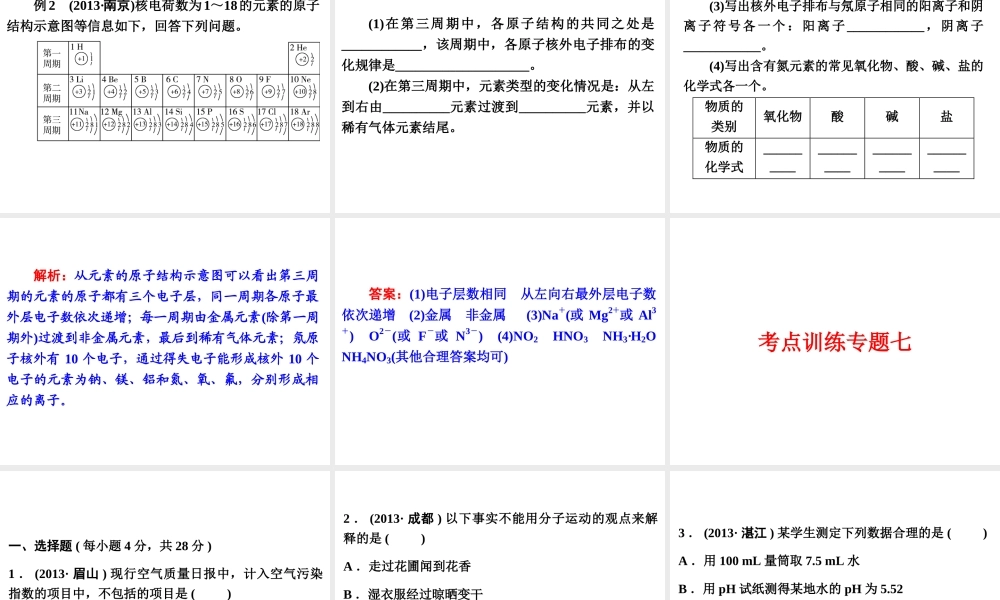Viewport: 1000px width, 600px height.
Task: Click the 酸 column header
Action: click(x=837, y=117)
